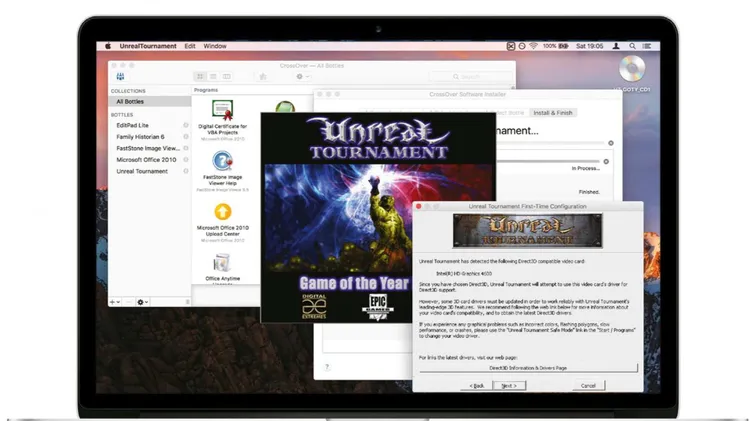Screen dimensions: 750x421
Task: Click the EditPad Lite bottle status indicator
Action: tap(186, 125)
